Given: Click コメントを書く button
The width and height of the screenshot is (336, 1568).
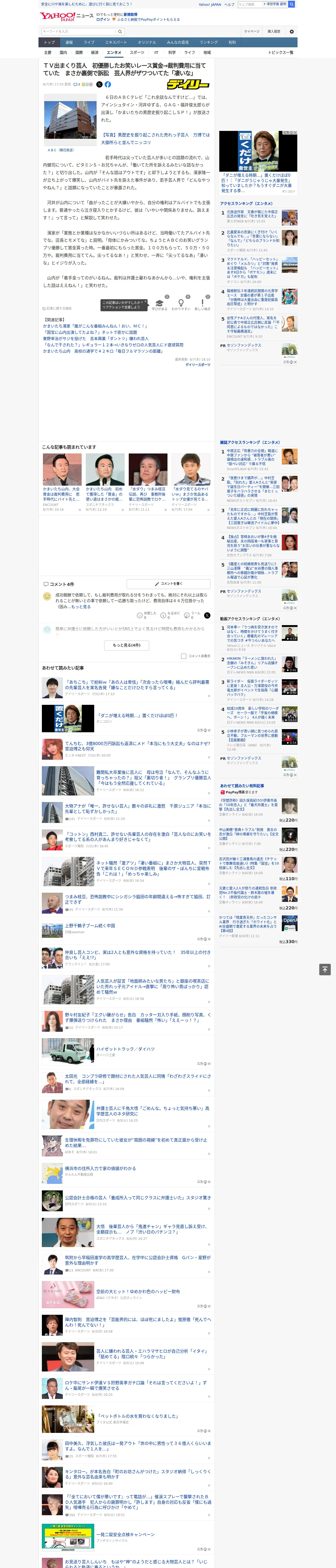Looking at the screenshot, I should [x=168, y=584].
